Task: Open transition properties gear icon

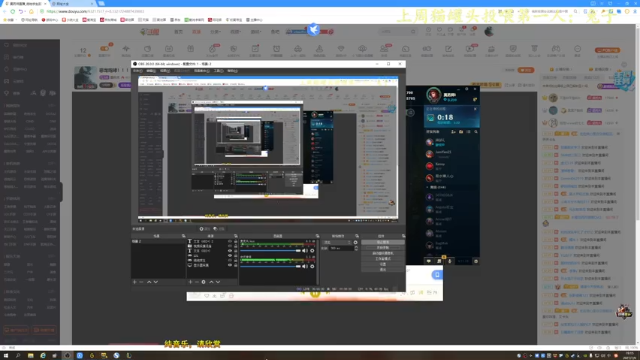Action: click(355, 242)
